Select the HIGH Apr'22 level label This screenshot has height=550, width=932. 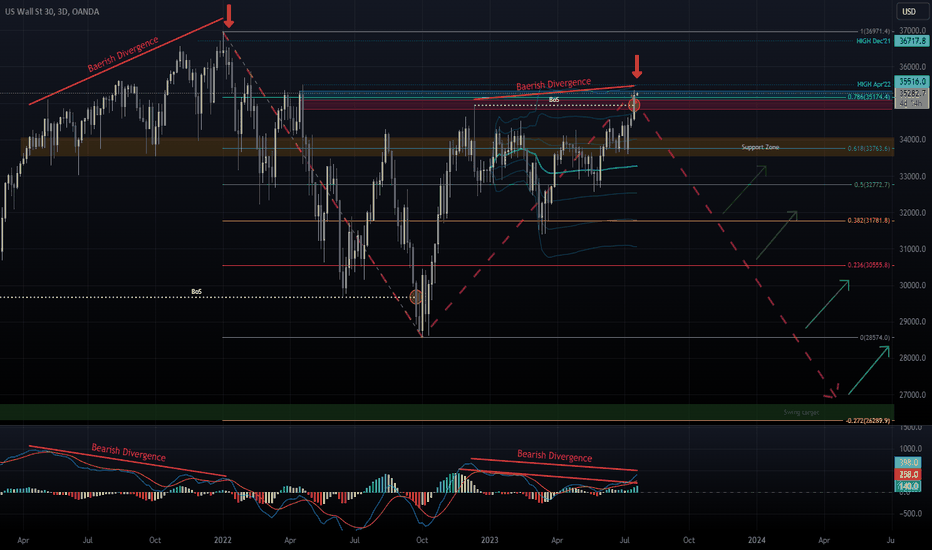(x=874, y=84)
